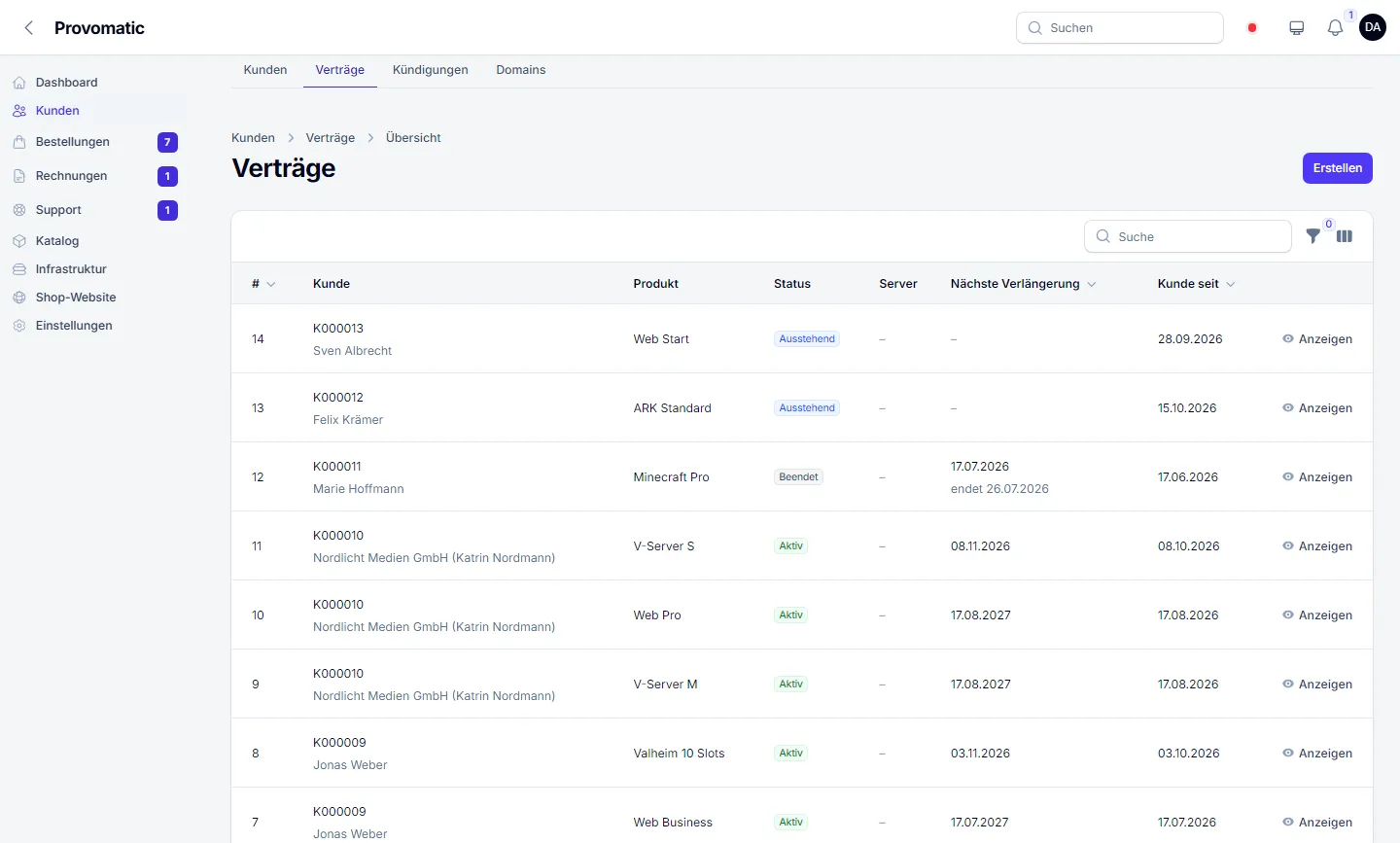The width and height of the screenshot is (1400, 843).
Task: Select the Verträge tab
Action: [340, 70]
